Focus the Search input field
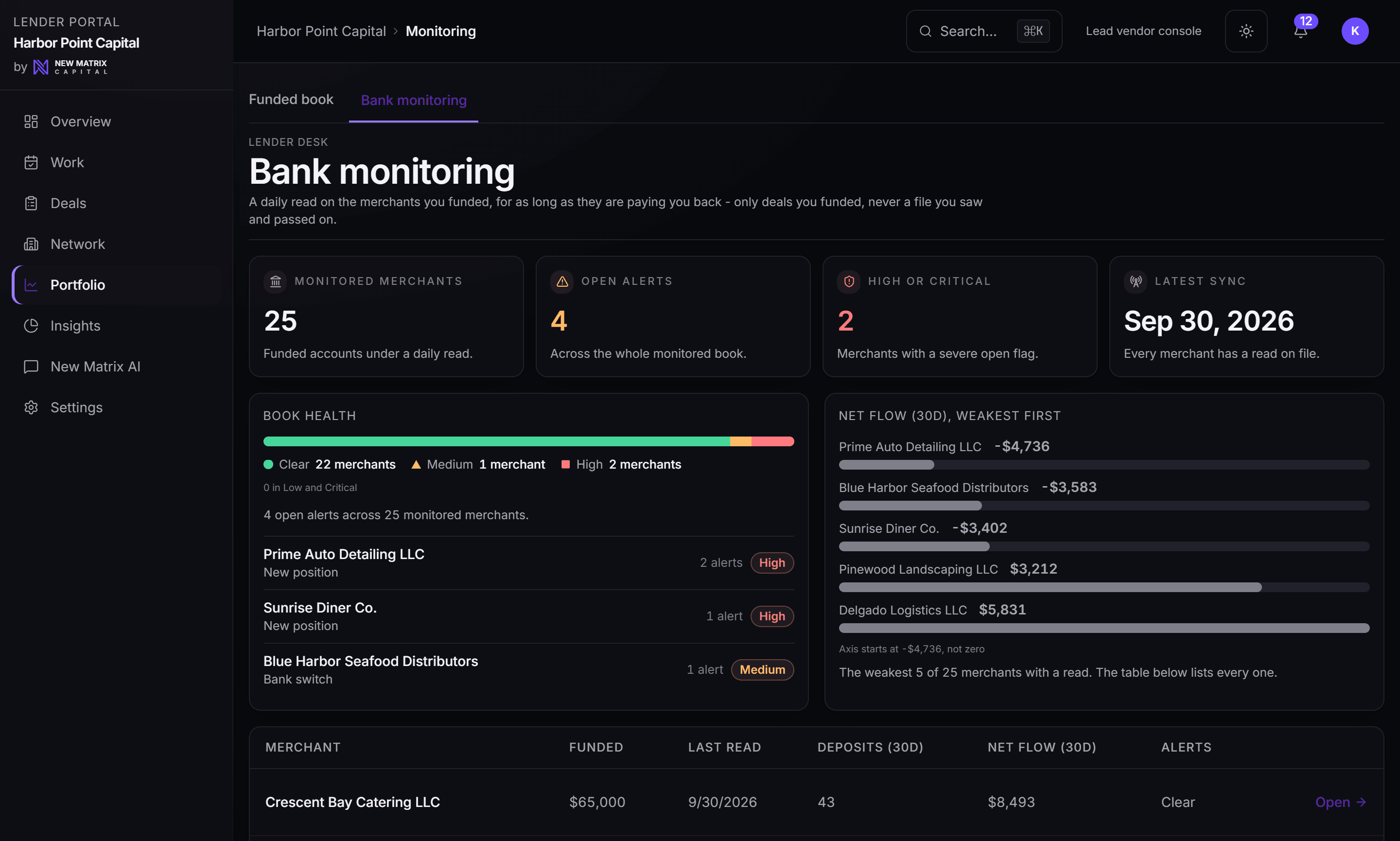 [983, 31]
